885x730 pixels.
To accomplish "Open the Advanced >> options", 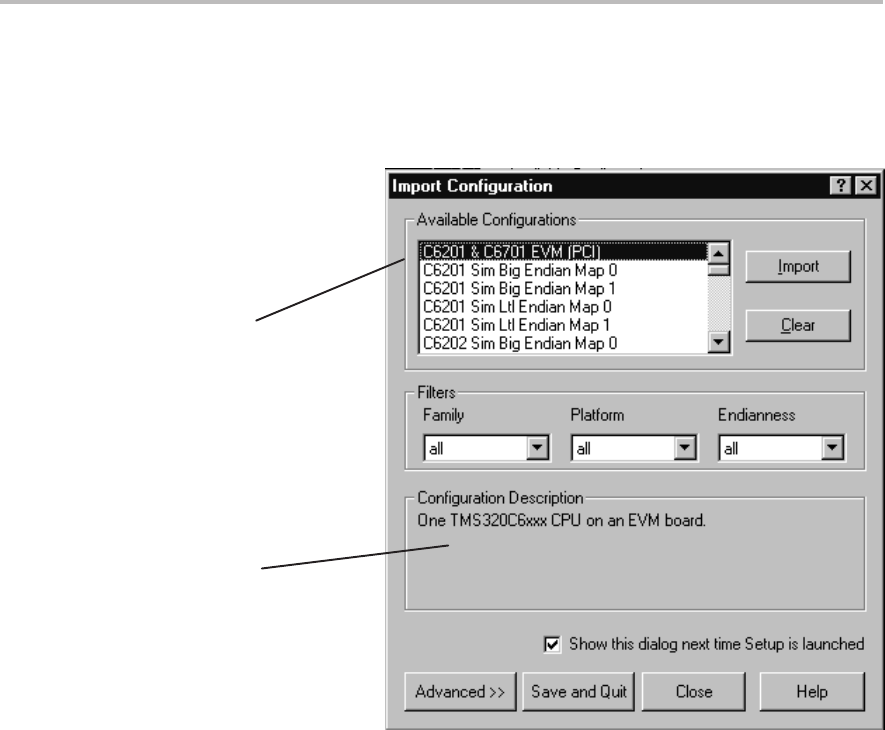I will (x=460, y=692).
